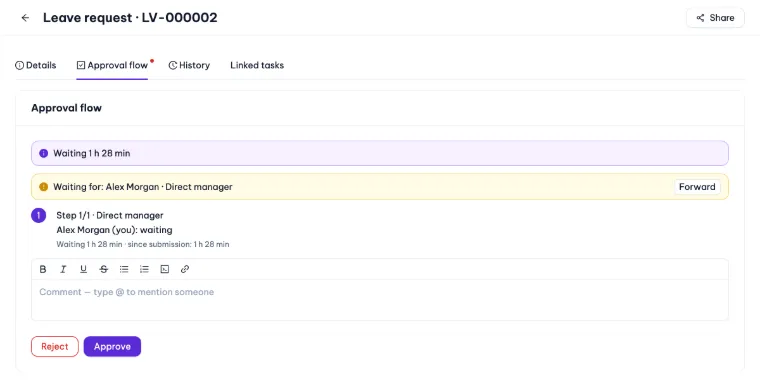The height and width of the screenshot is (380, 760).
Task: Click the 'since submission: 1 h 28 min' text
Action: (x=179, y=244)
